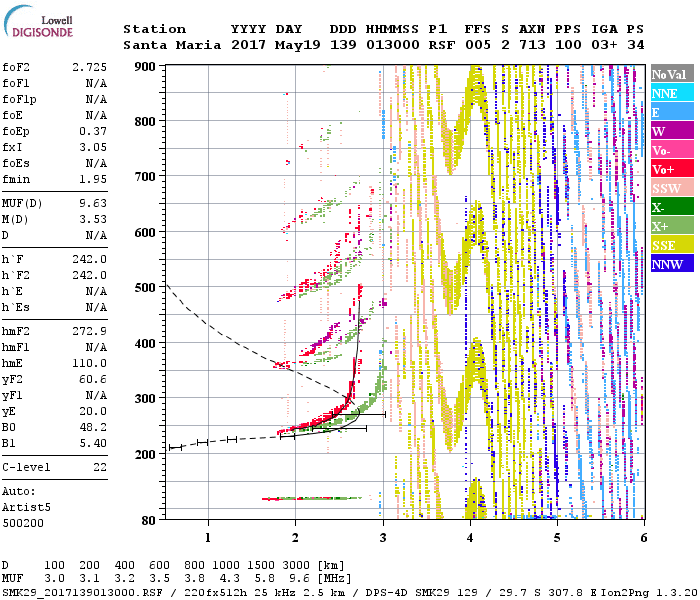Click the h`Es label

click(16, 308)
